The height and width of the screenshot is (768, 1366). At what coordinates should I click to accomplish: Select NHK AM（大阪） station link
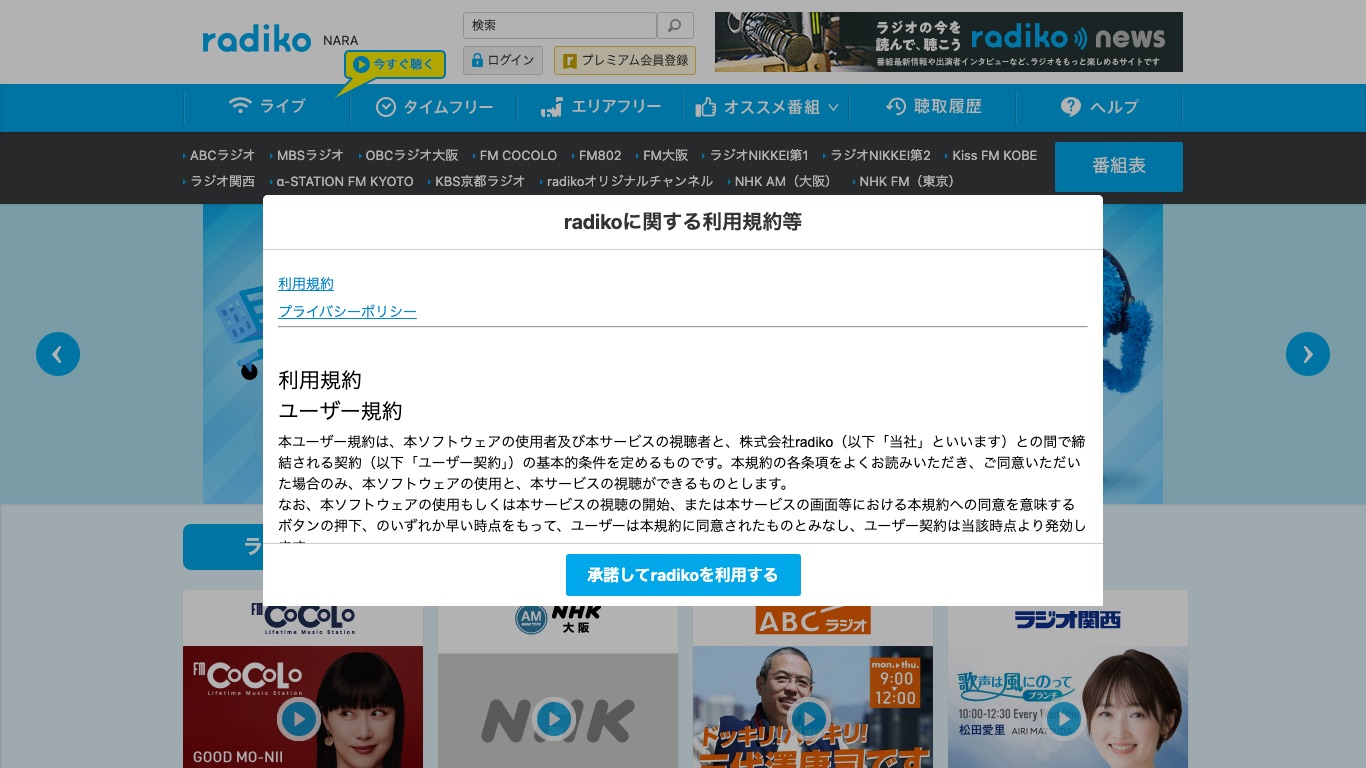[x=783, y=181]
